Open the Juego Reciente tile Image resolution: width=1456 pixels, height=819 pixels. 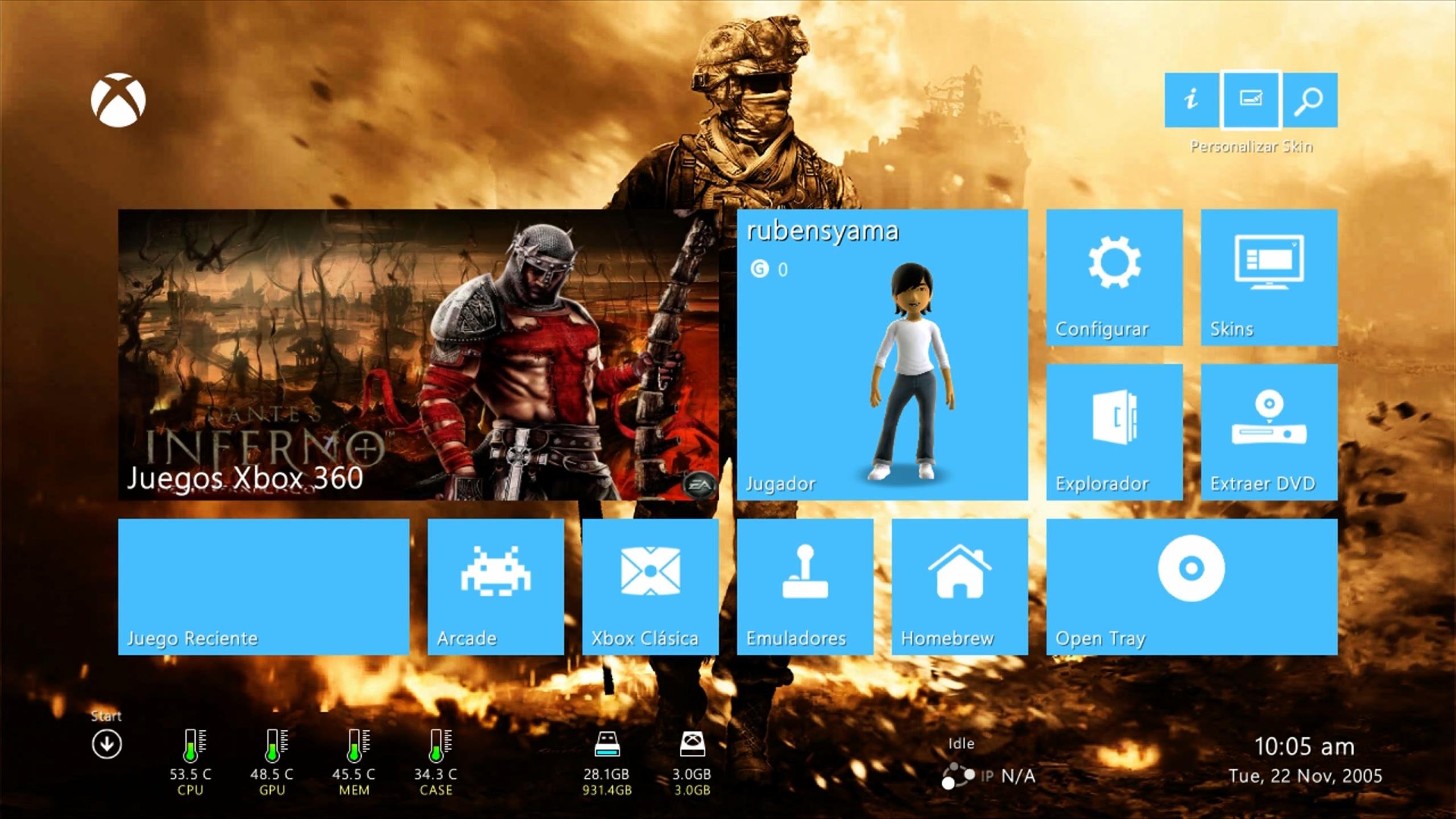tap(263, 587)
